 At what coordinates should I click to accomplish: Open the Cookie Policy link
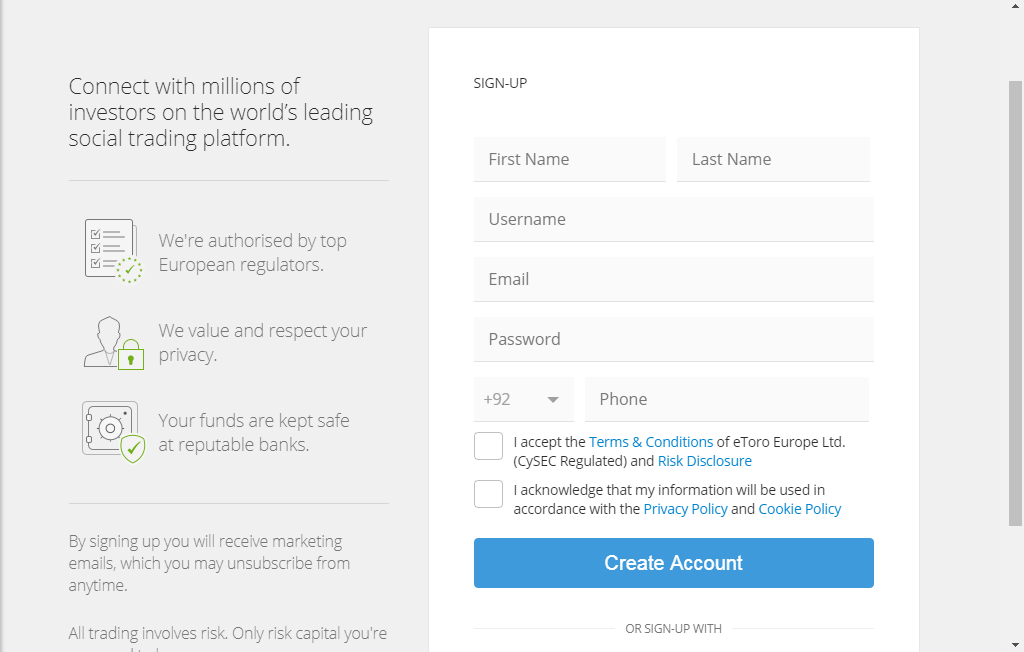pyautogui.click(x=800, y=509)
